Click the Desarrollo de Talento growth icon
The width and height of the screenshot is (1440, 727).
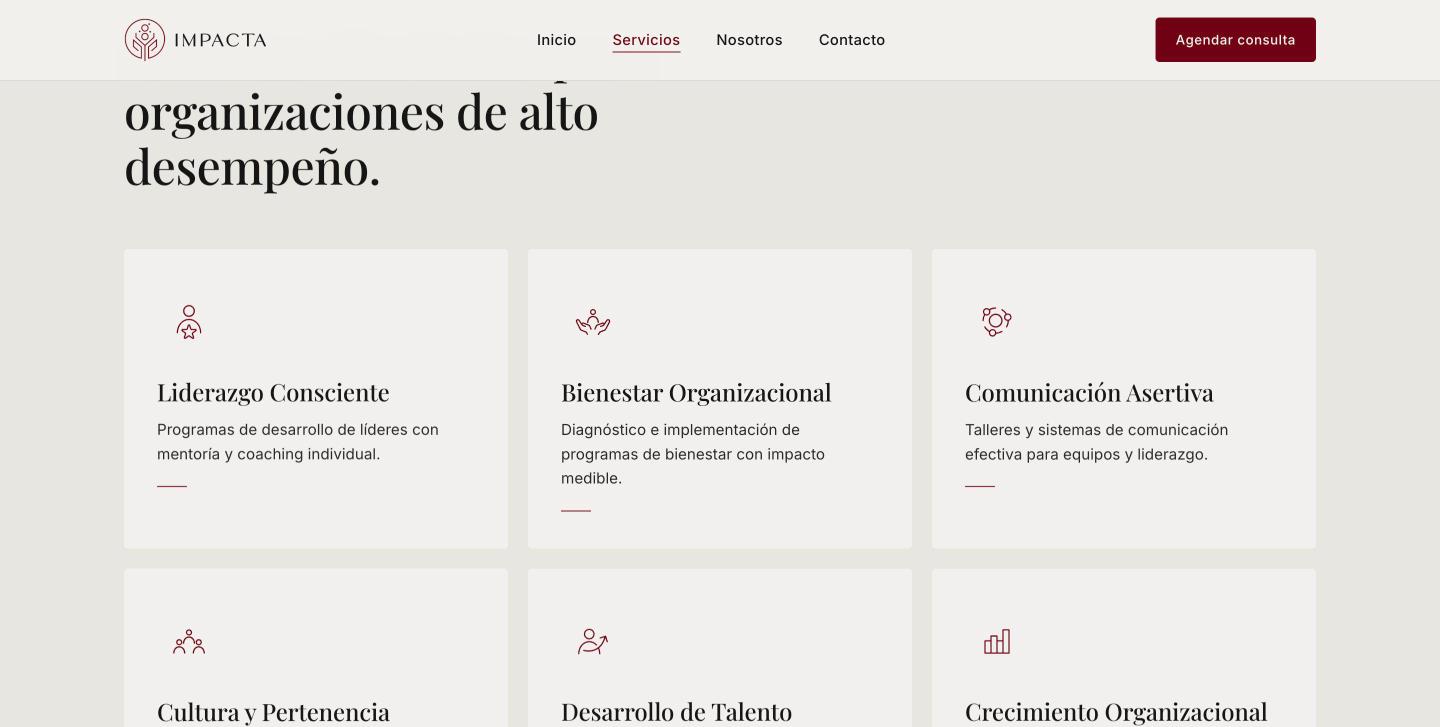point(593,642)
